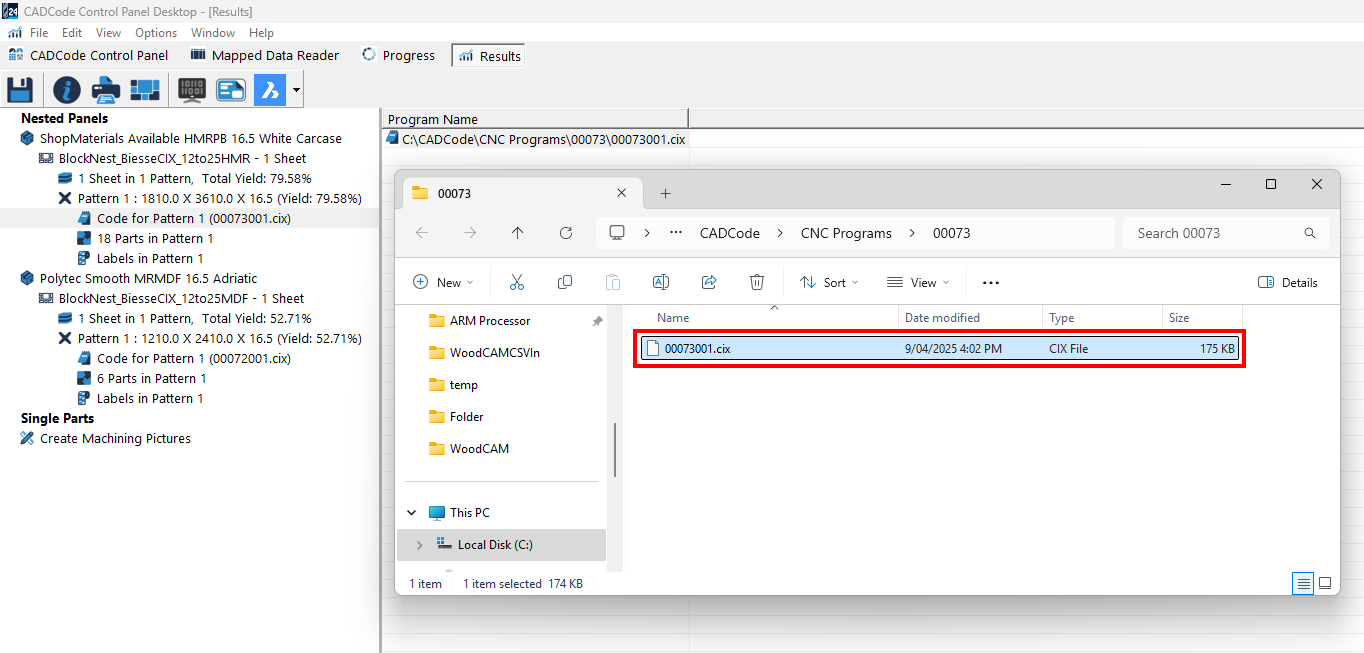
Task: Select the Total Yield 52.71% sheet row
Action: pyautogui.click(x=194, y=319)
